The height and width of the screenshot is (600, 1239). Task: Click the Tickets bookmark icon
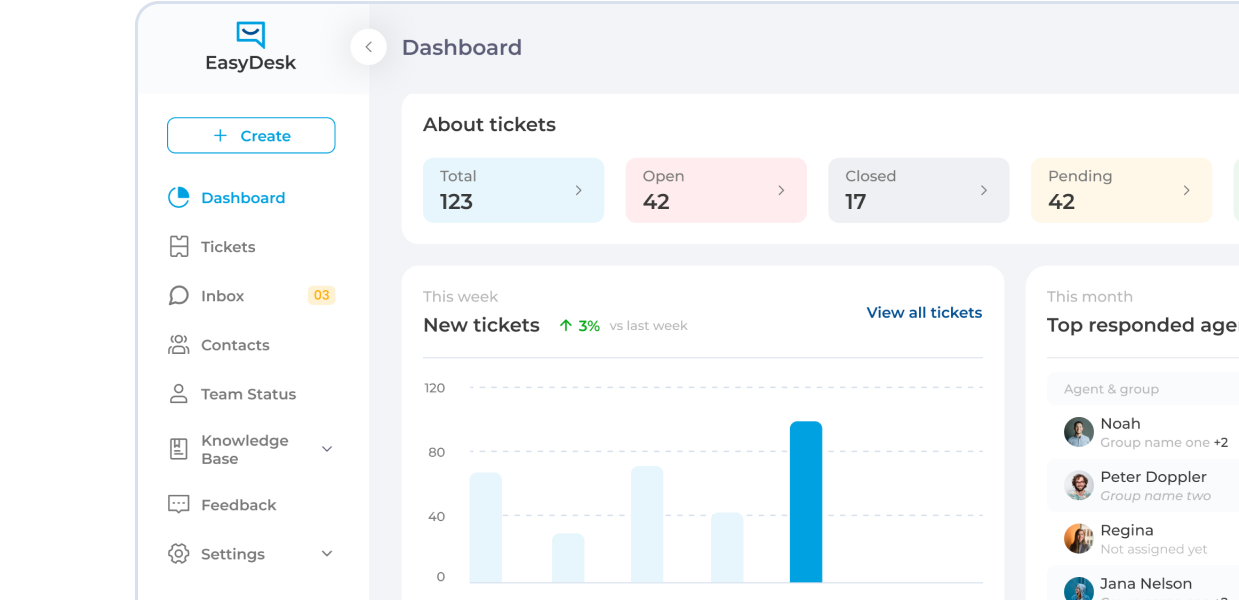tap(179, 247)
